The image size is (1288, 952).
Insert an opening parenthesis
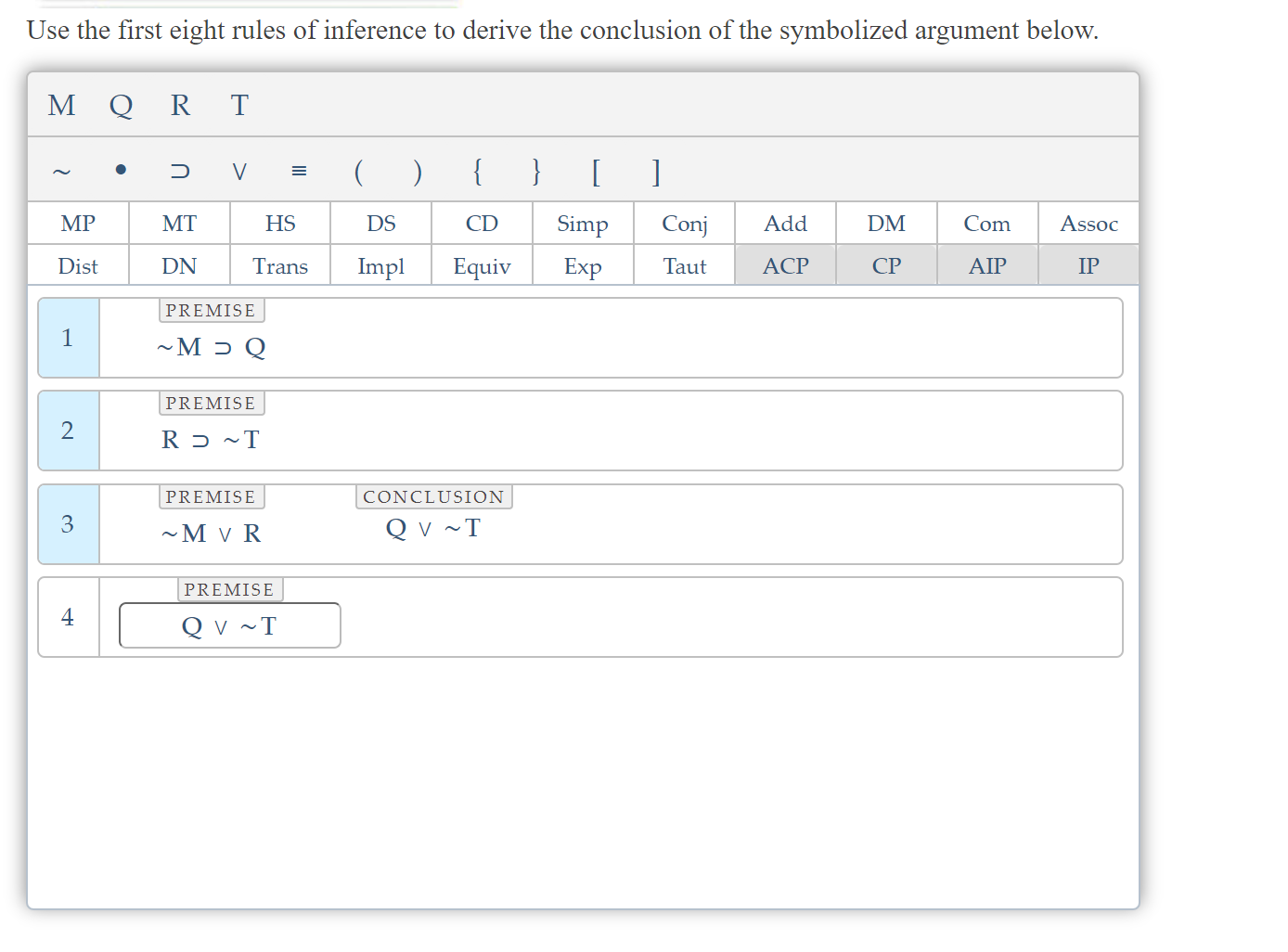click(x=358, y=172)
